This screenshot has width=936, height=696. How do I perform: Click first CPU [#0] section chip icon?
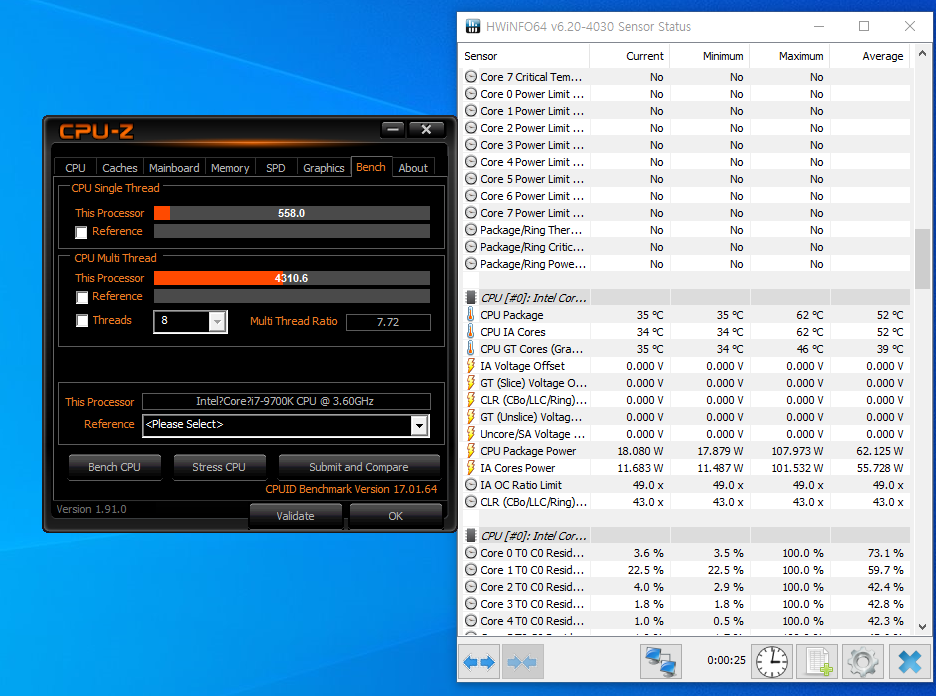pos(470,297)
